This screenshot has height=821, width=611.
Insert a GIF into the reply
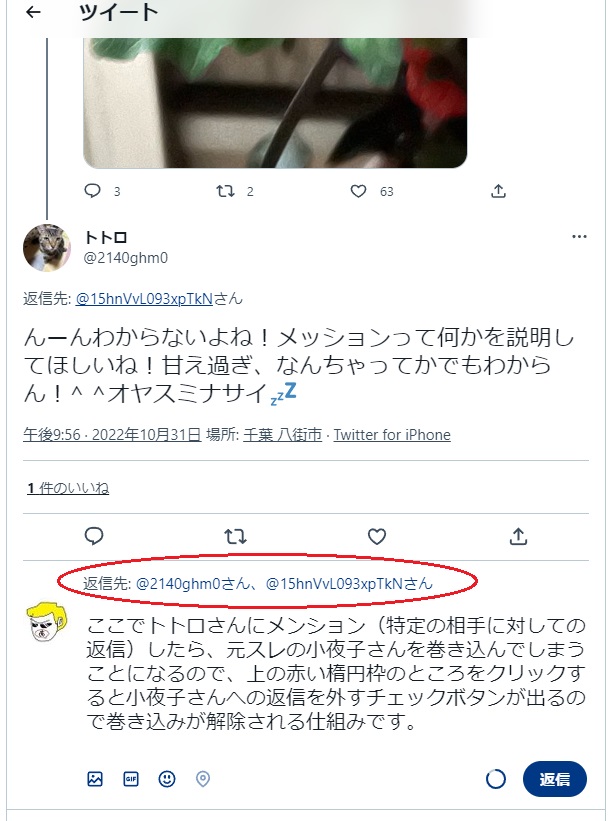[x=131, y=779]
